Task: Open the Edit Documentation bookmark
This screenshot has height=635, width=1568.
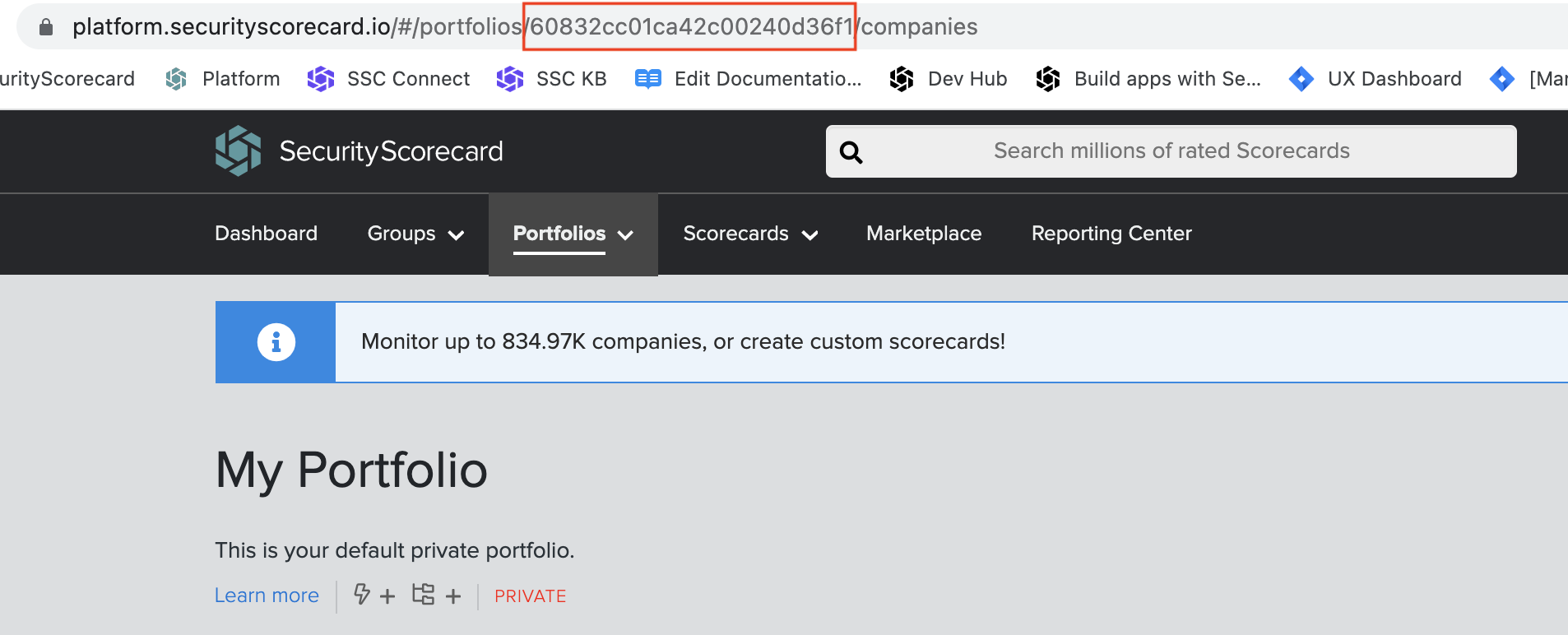Action: [748, 79]
